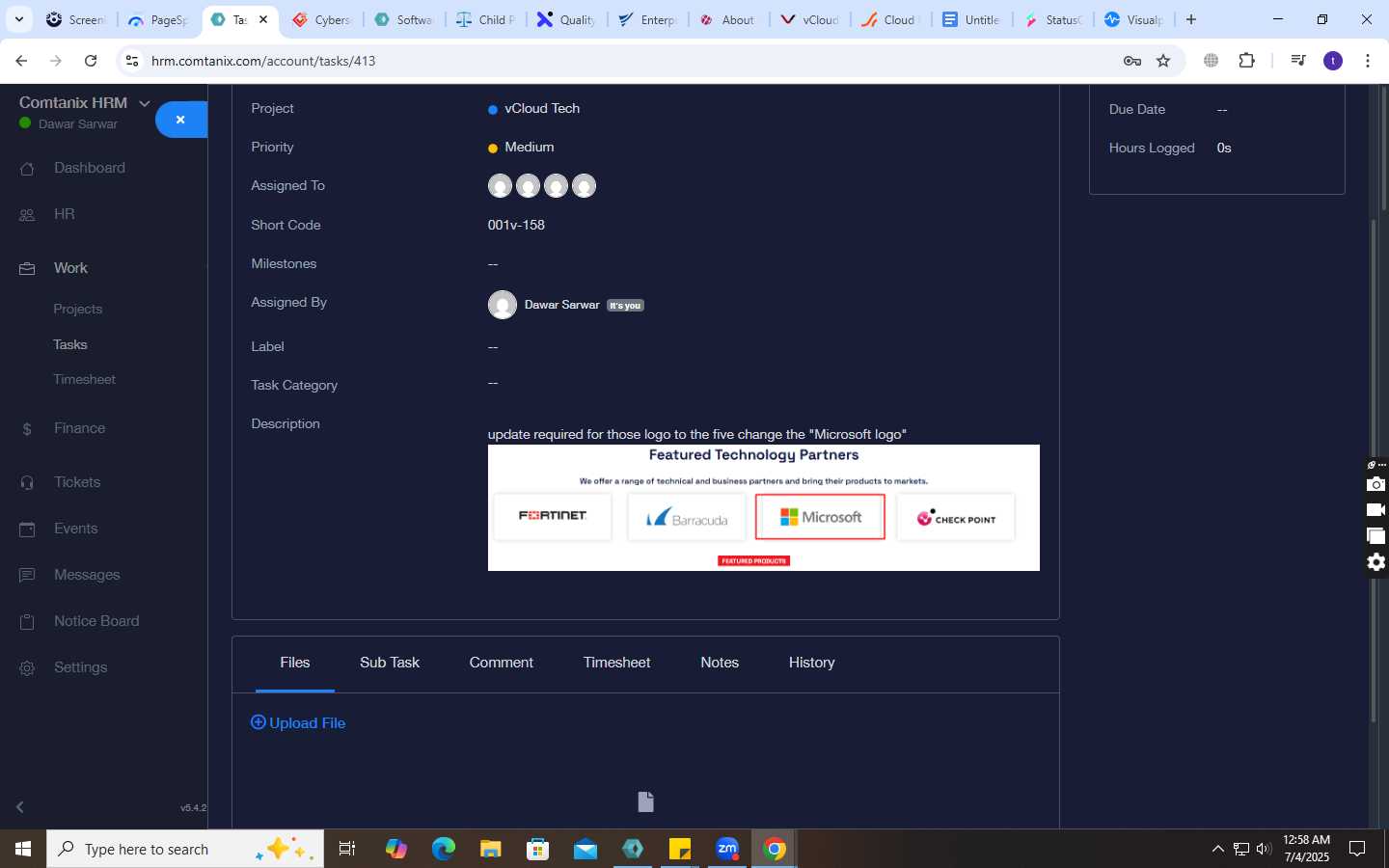Open Projects under Work menu
The width and height of the screenshot is (1389, 868).
coord(78,309)
